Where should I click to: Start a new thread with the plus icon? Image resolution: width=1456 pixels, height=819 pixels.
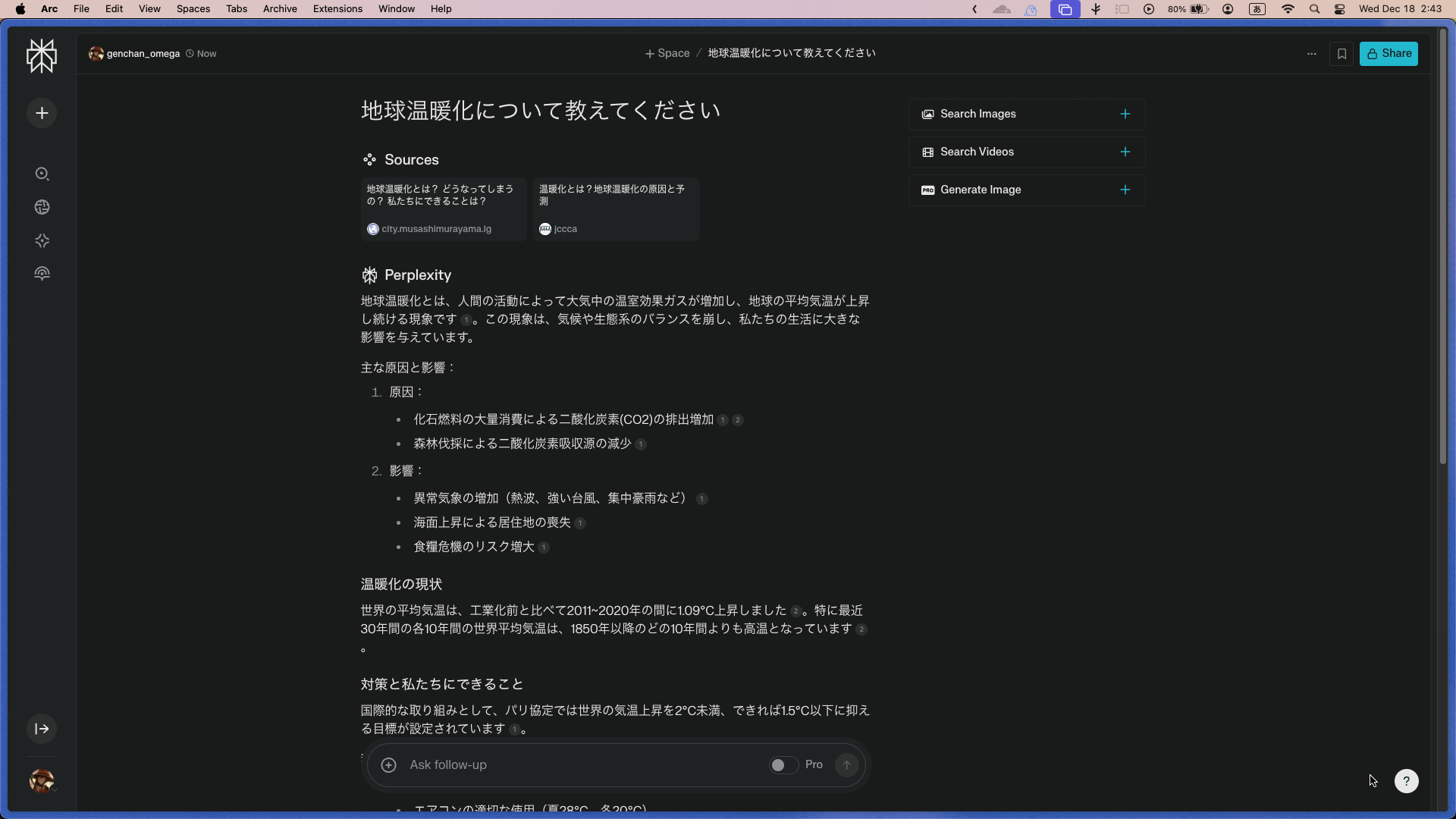click(42, 112)
